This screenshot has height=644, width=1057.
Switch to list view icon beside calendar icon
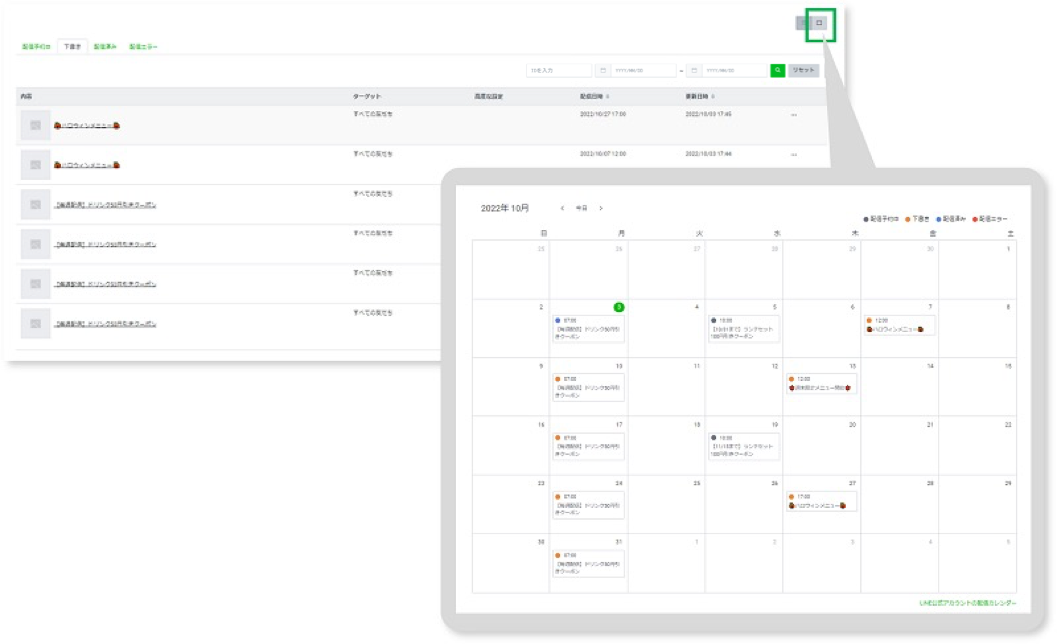[803, 23]
